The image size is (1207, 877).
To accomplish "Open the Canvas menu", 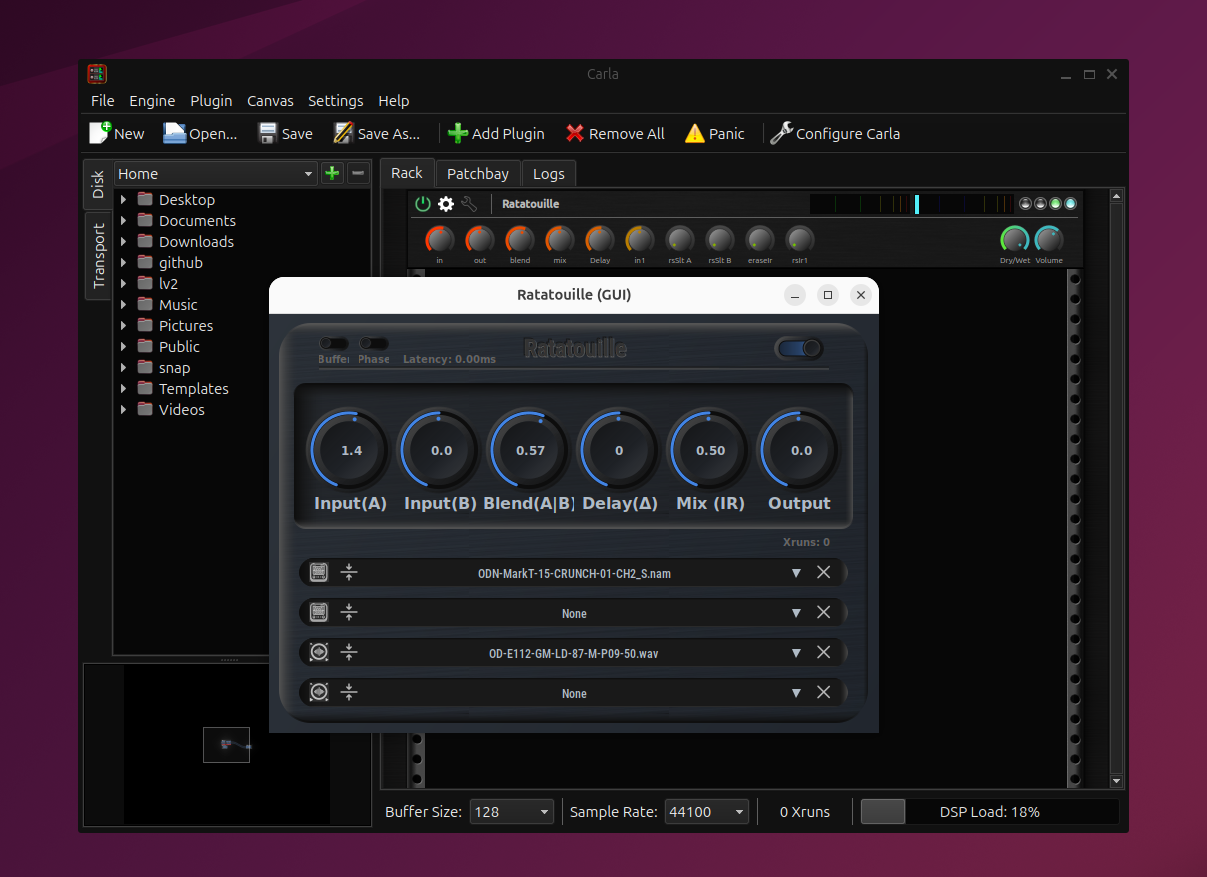I will [270, 101].
